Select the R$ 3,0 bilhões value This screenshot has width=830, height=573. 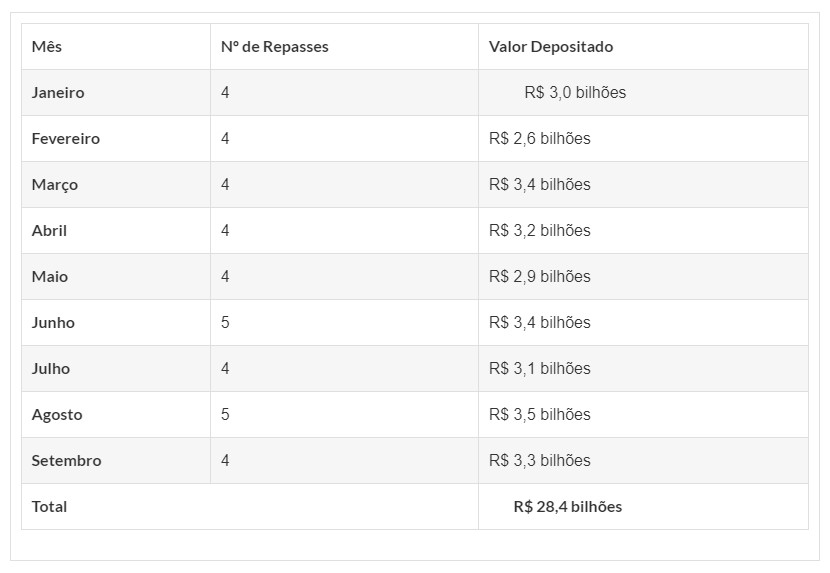point(575,93)
